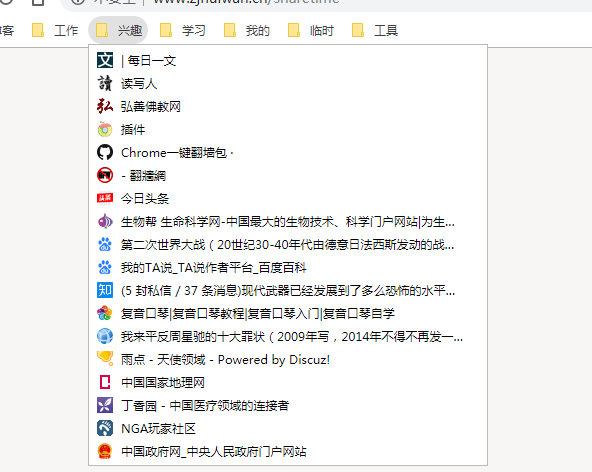Click the yellow 雨点 天使领域 favicon
The width and height of the screenshot is (592, 472).
(x=105, y=359)
